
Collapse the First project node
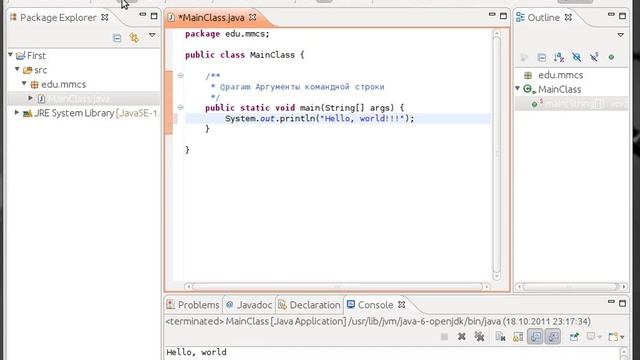point(11,55)
